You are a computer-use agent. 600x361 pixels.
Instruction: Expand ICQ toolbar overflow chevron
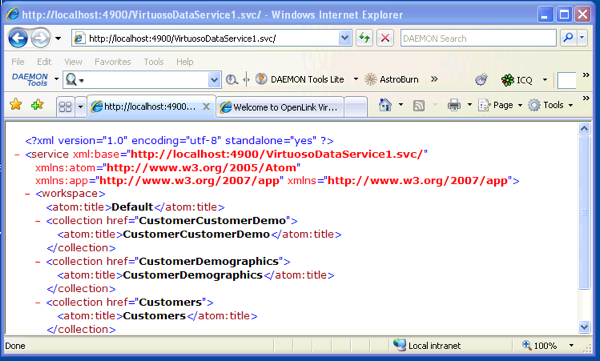click(586, 75)
